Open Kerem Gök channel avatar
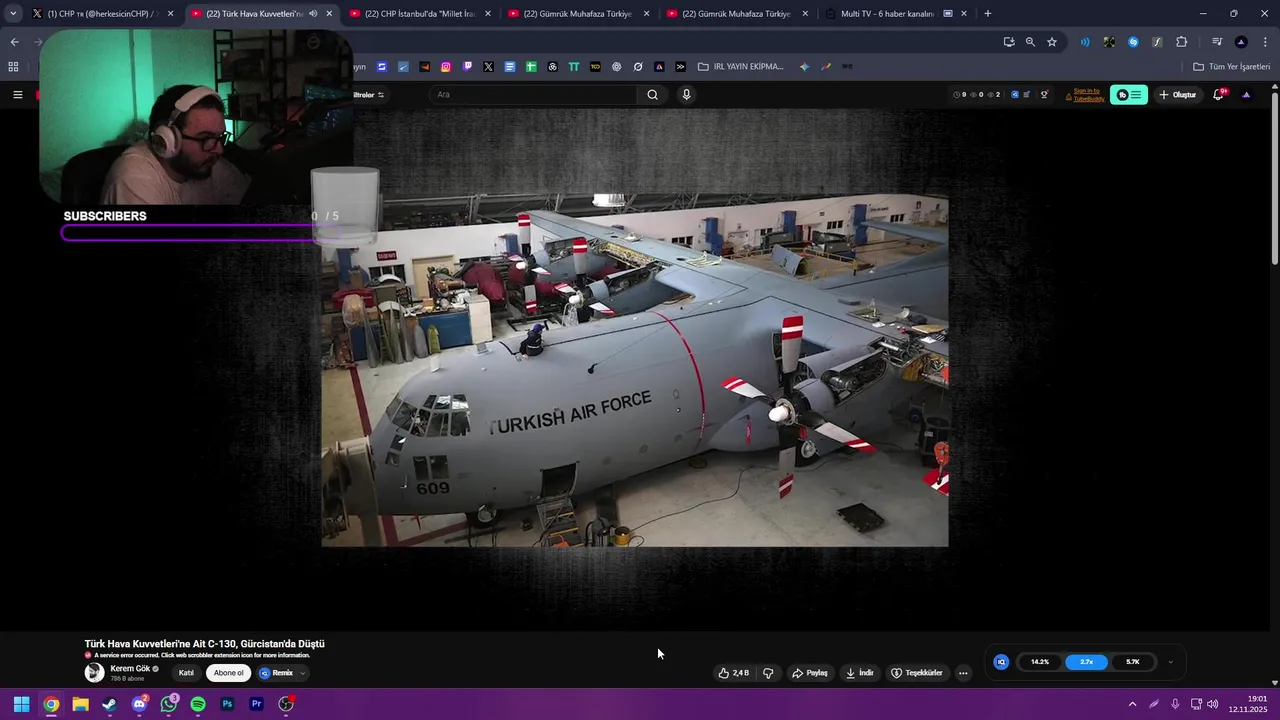The image size is (1280, 720). point(94,673)
